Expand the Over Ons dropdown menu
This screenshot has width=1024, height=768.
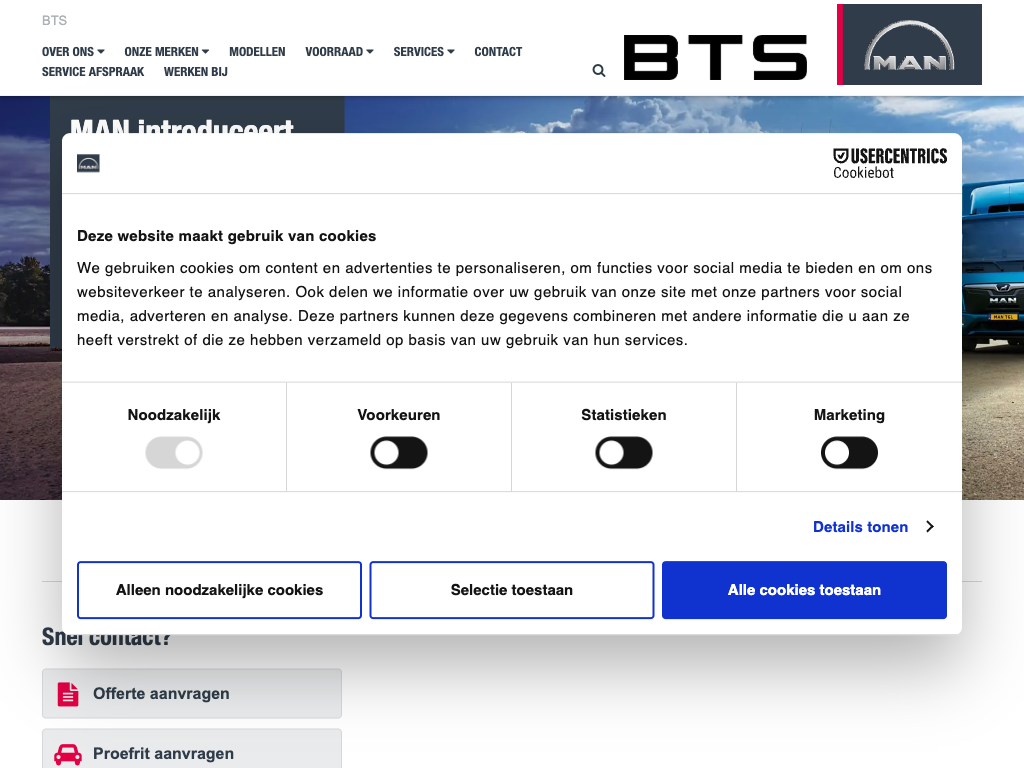tap(73, 52)
